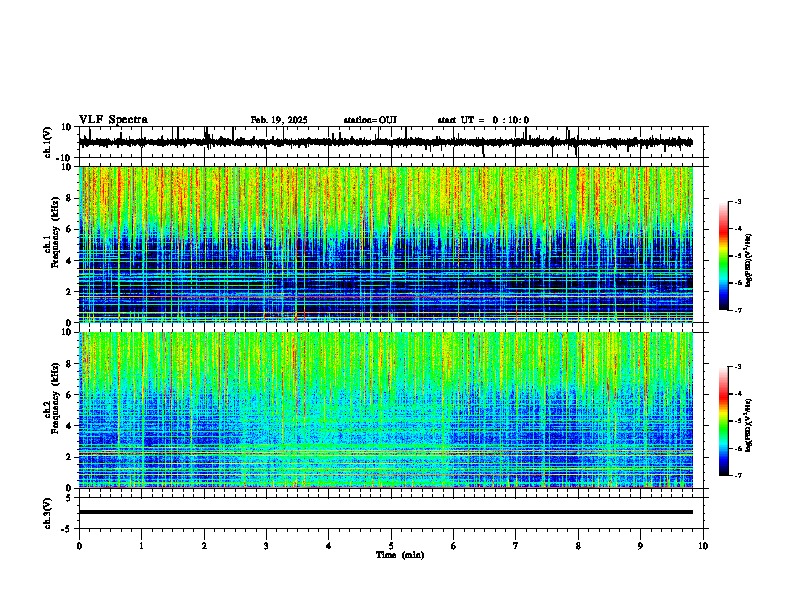Click the ch.1 colorbar log(PSD) label

pos(749,260)
